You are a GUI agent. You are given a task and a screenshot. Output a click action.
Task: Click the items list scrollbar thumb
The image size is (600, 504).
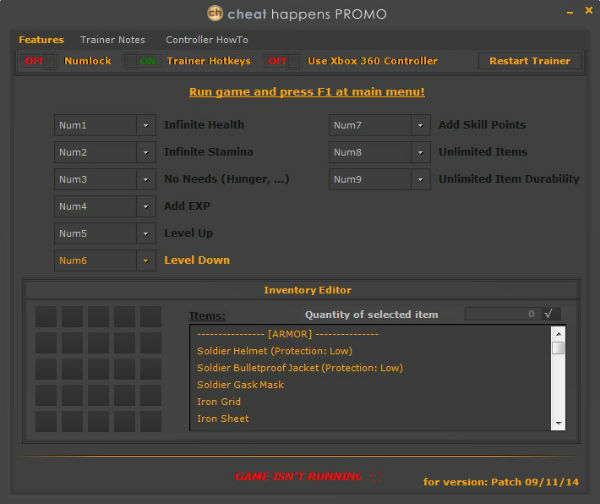click(x=558, y=348)
